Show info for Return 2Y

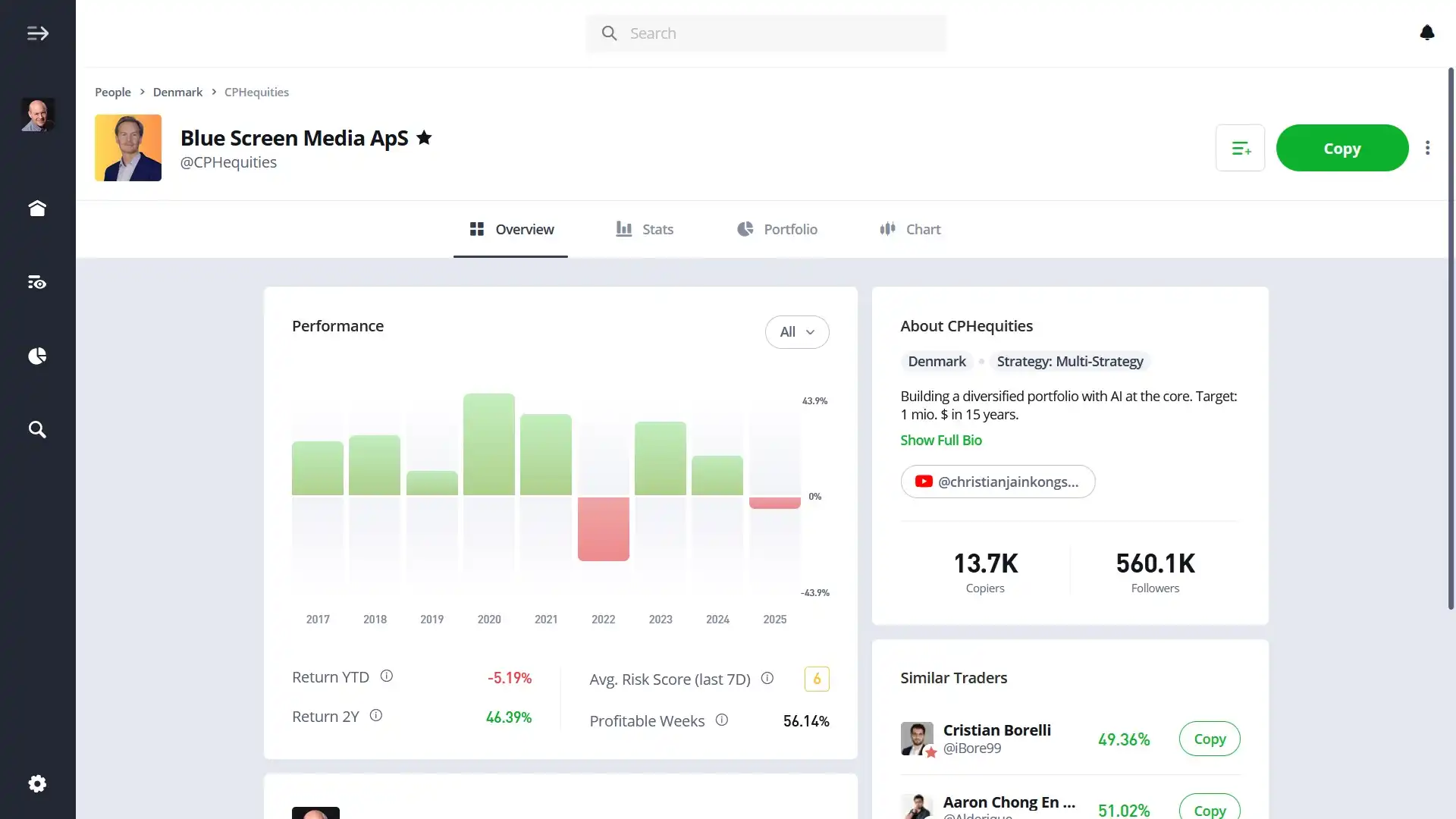[x=376, y=715]
